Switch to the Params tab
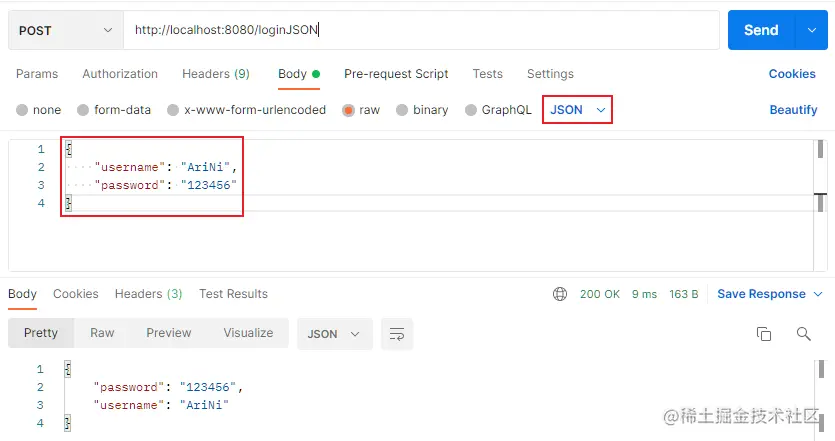The image size is (835, 441). 37,74
